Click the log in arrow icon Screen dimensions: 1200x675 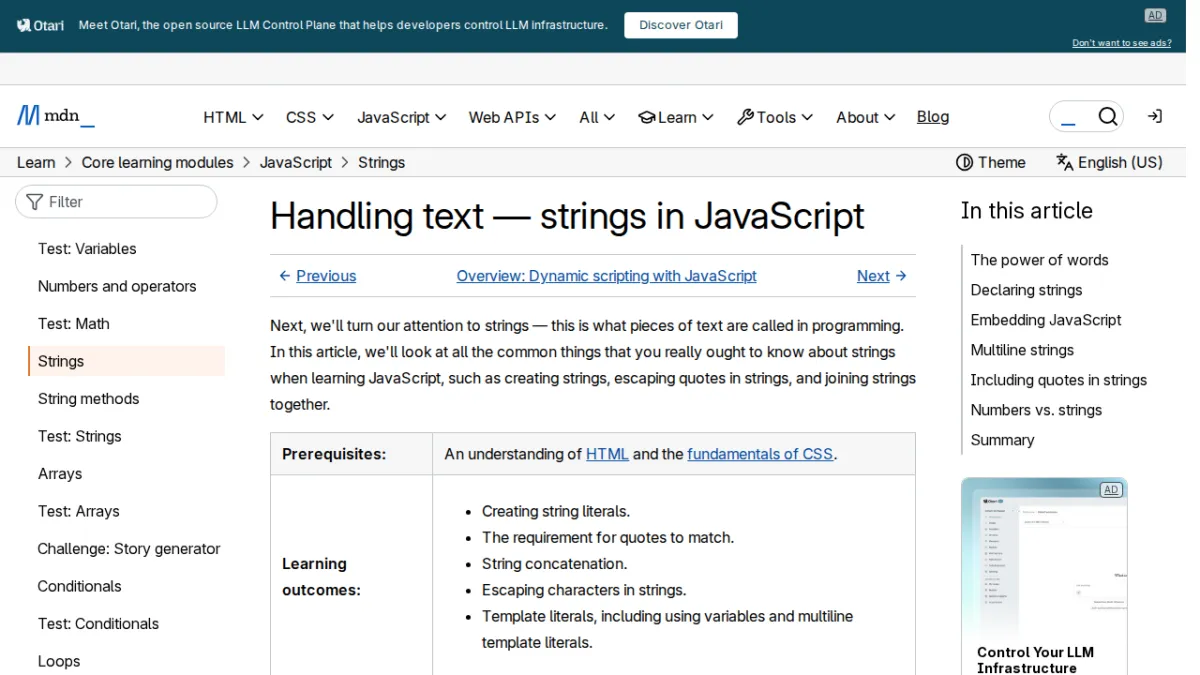point(1155,117)
